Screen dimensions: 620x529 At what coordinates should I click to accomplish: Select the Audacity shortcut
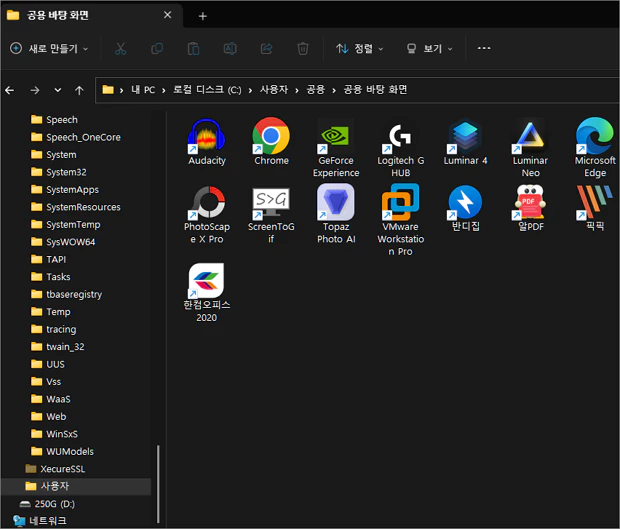[207, 142]
